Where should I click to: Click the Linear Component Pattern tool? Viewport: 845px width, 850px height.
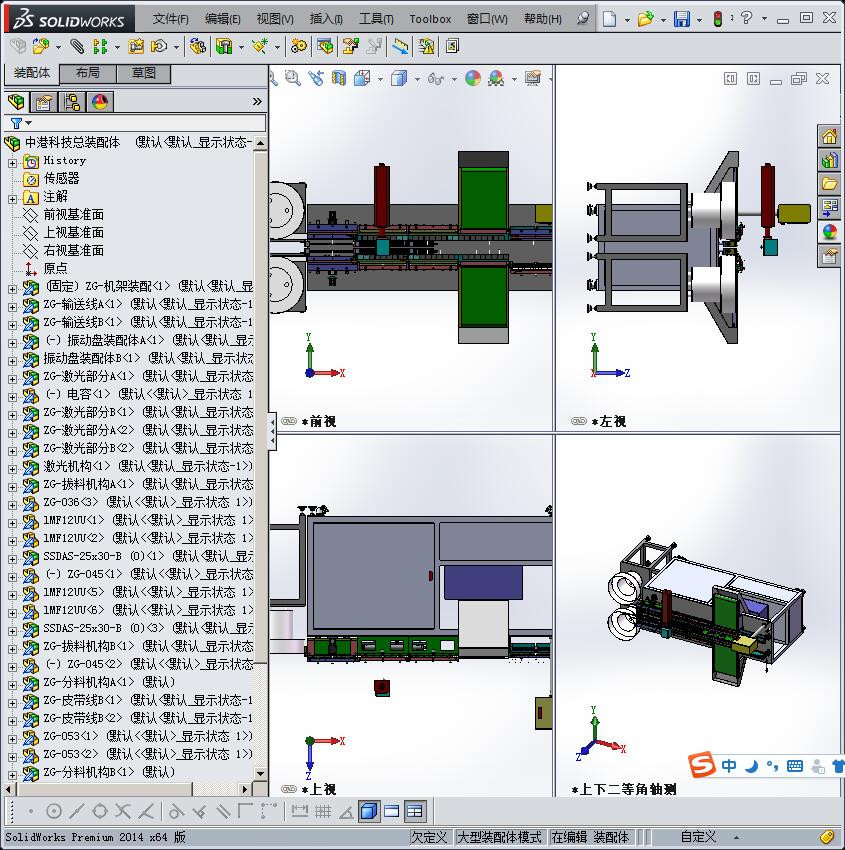(100, 46)
